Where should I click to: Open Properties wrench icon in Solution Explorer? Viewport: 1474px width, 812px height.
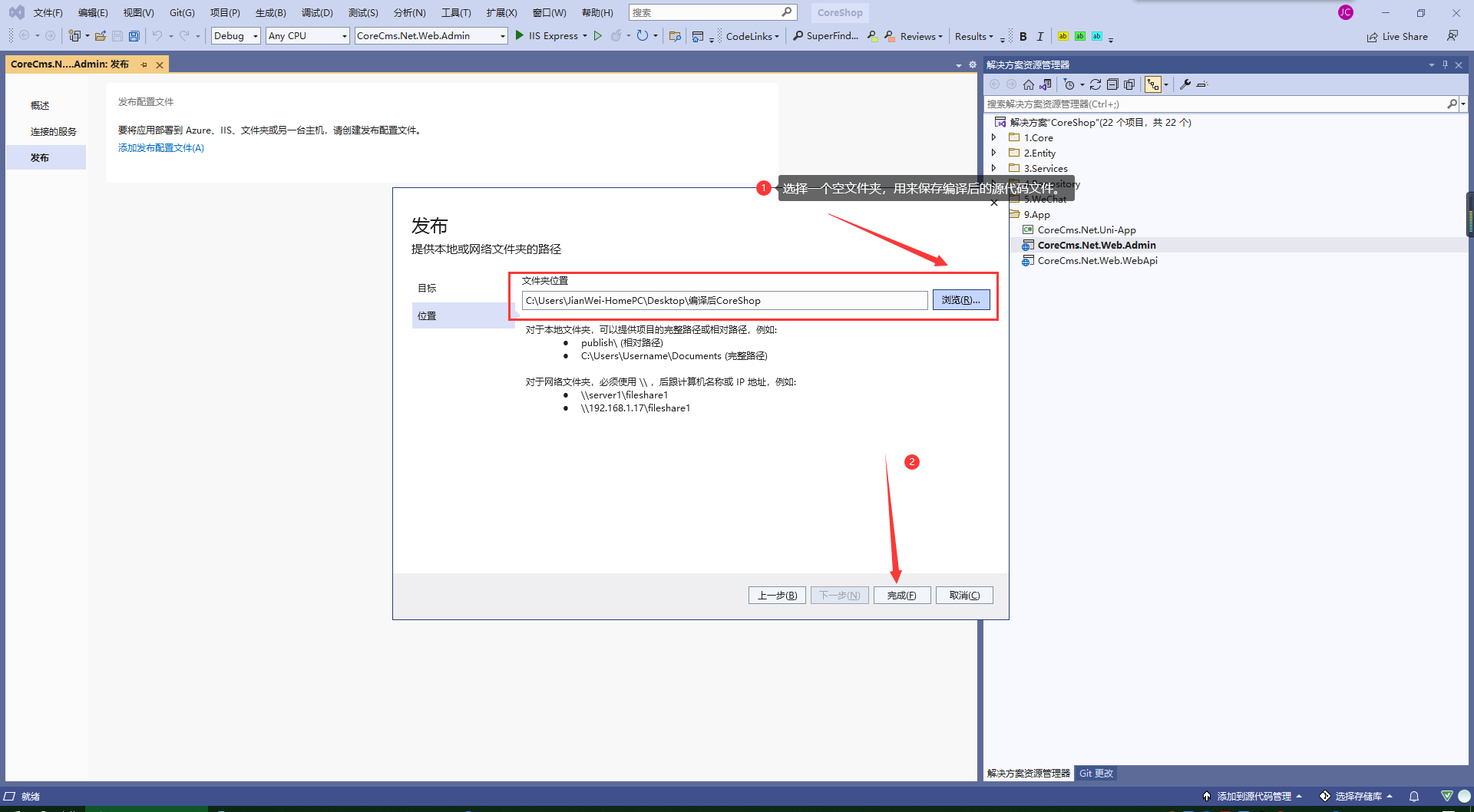click(1185, 84)
